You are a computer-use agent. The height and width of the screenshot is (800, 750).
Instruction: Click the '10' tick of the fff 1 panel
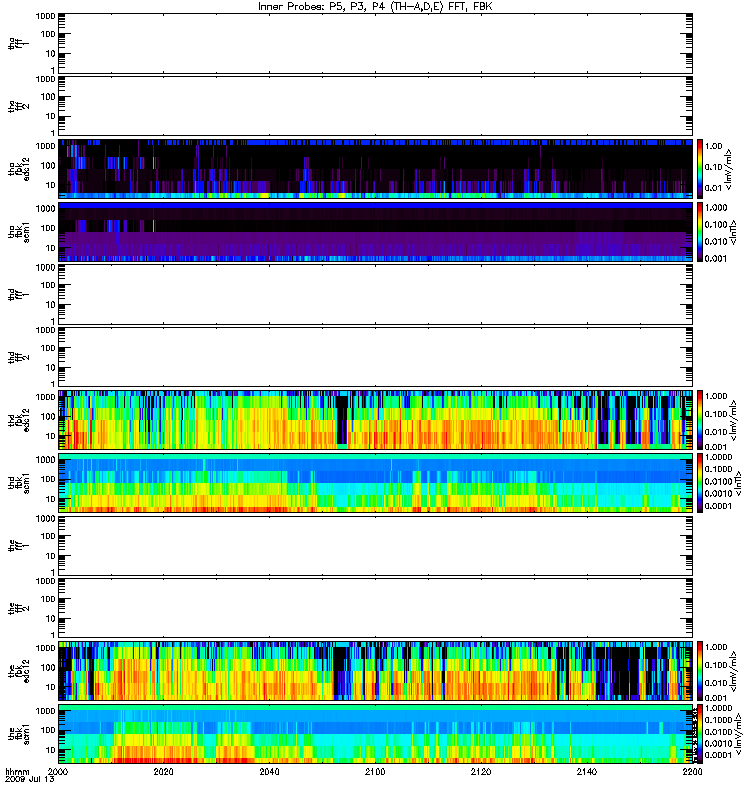50,556
